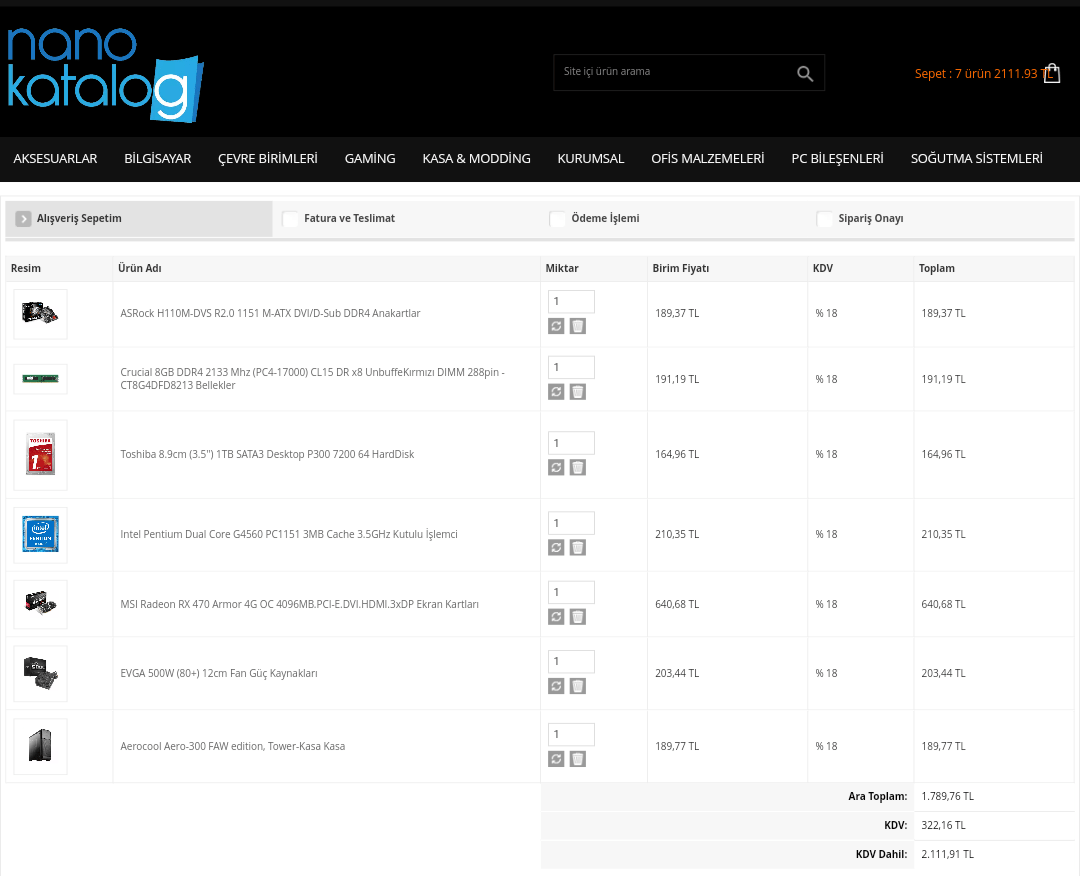
Task: Open the OFİS MALZEMELERİ menu
Action: click(708, 158)
